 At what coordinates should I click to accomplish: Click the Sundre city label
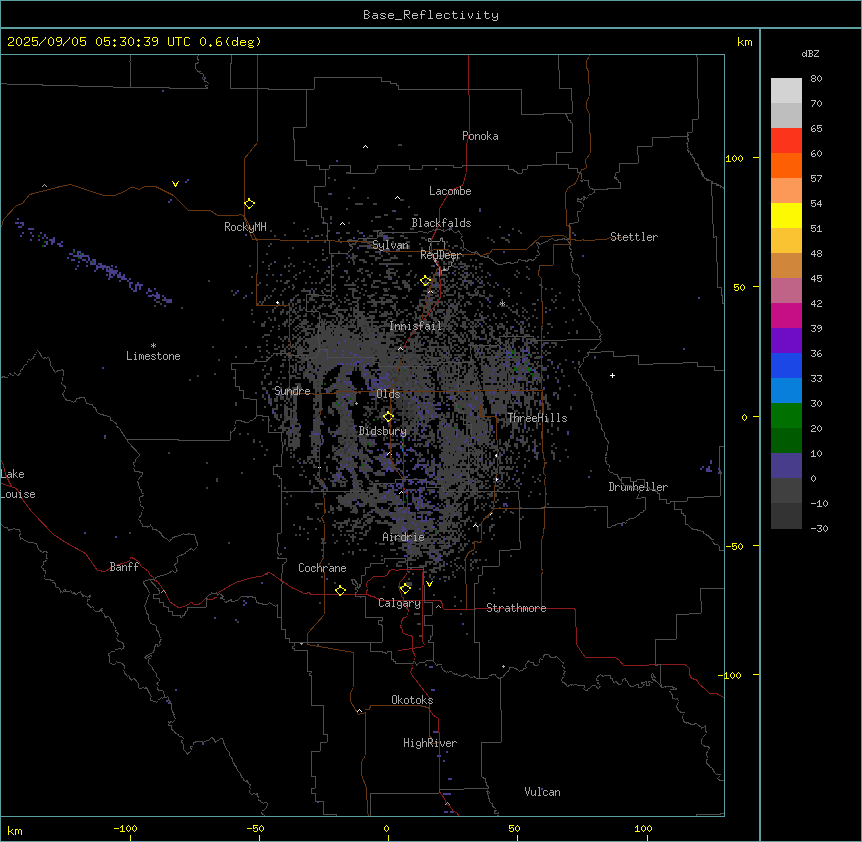tap(292, 391)
